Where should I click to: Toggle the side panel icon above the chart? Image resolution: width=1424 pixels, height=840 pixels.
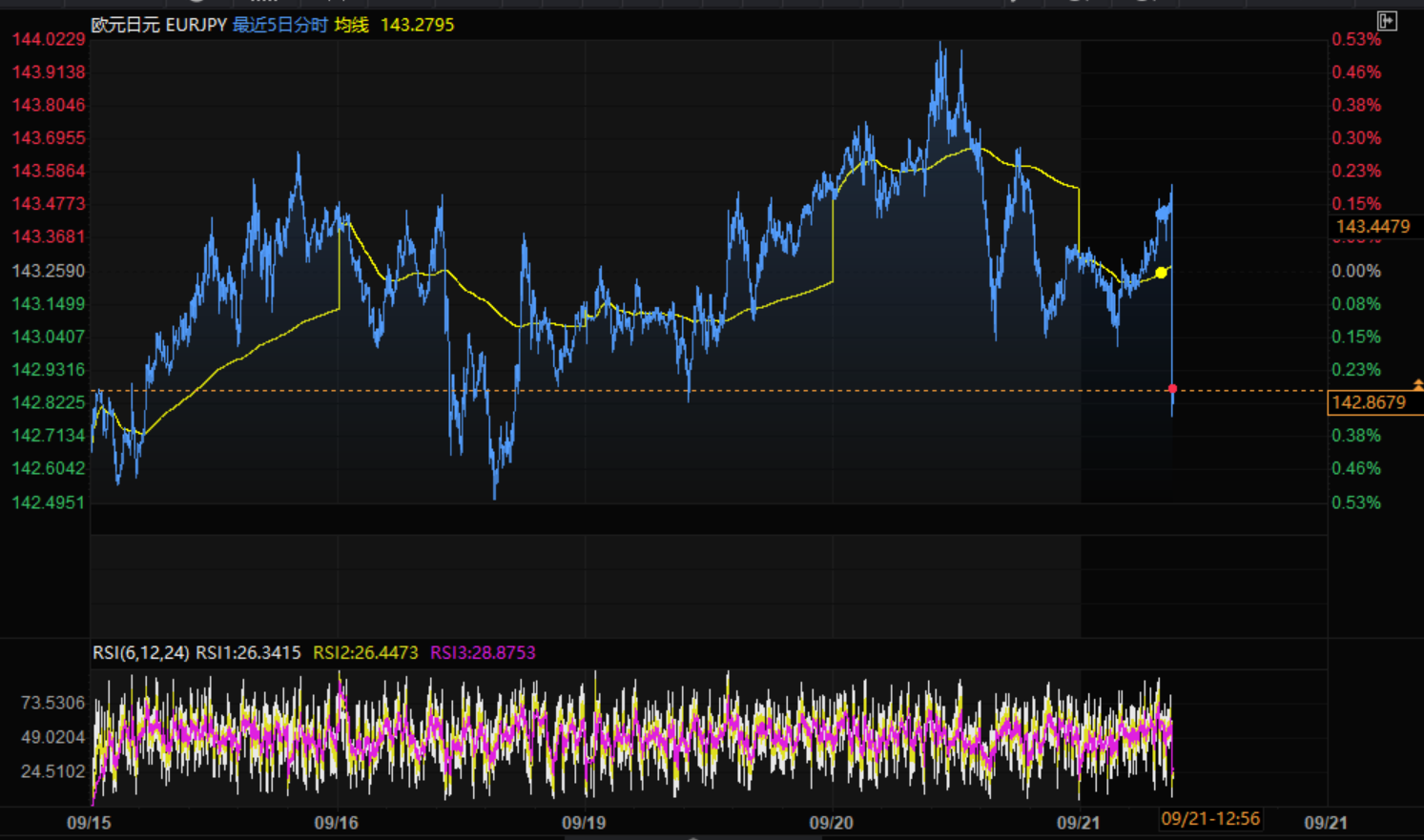[1387, 20]
